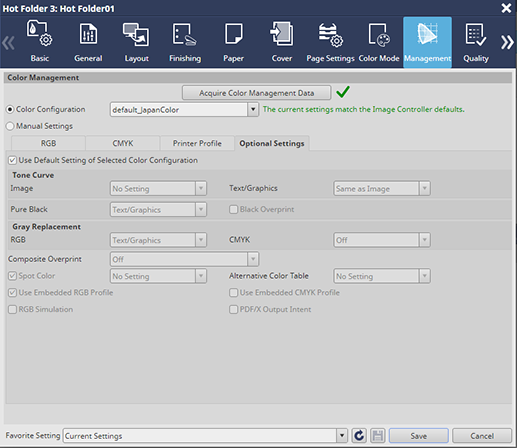The width and height of the screenshot is (517, 448).
Task: Select the Paper icon
Action: 233,33
